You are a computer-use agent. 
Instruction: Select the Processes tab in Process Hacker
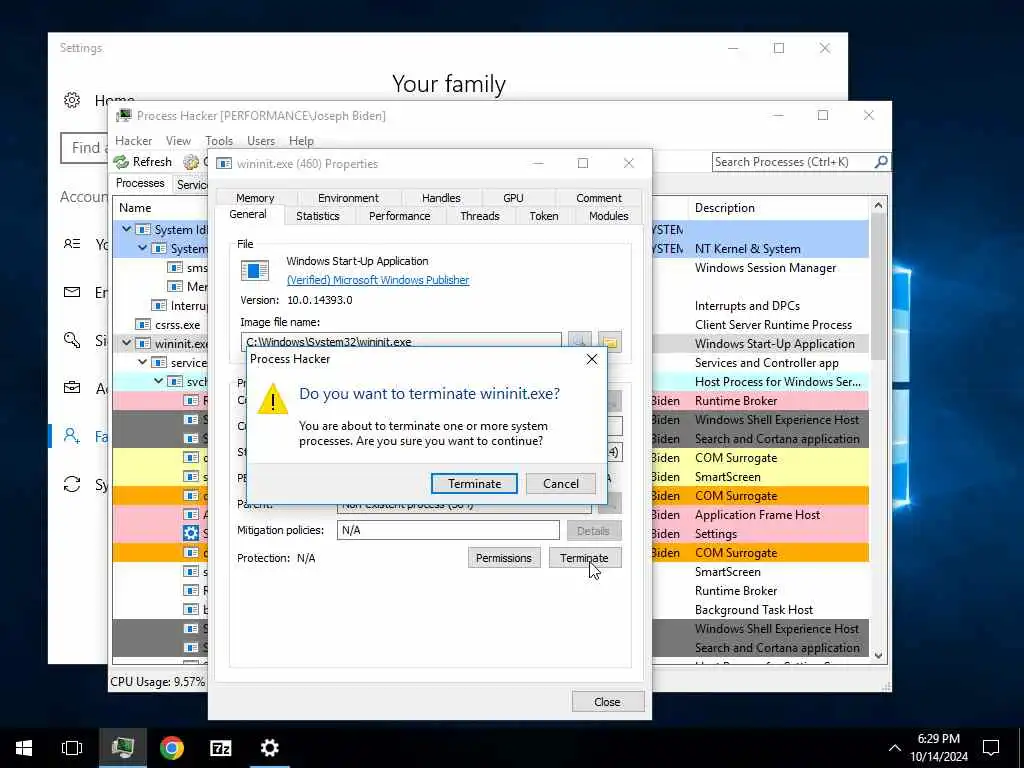click(140, 183)
